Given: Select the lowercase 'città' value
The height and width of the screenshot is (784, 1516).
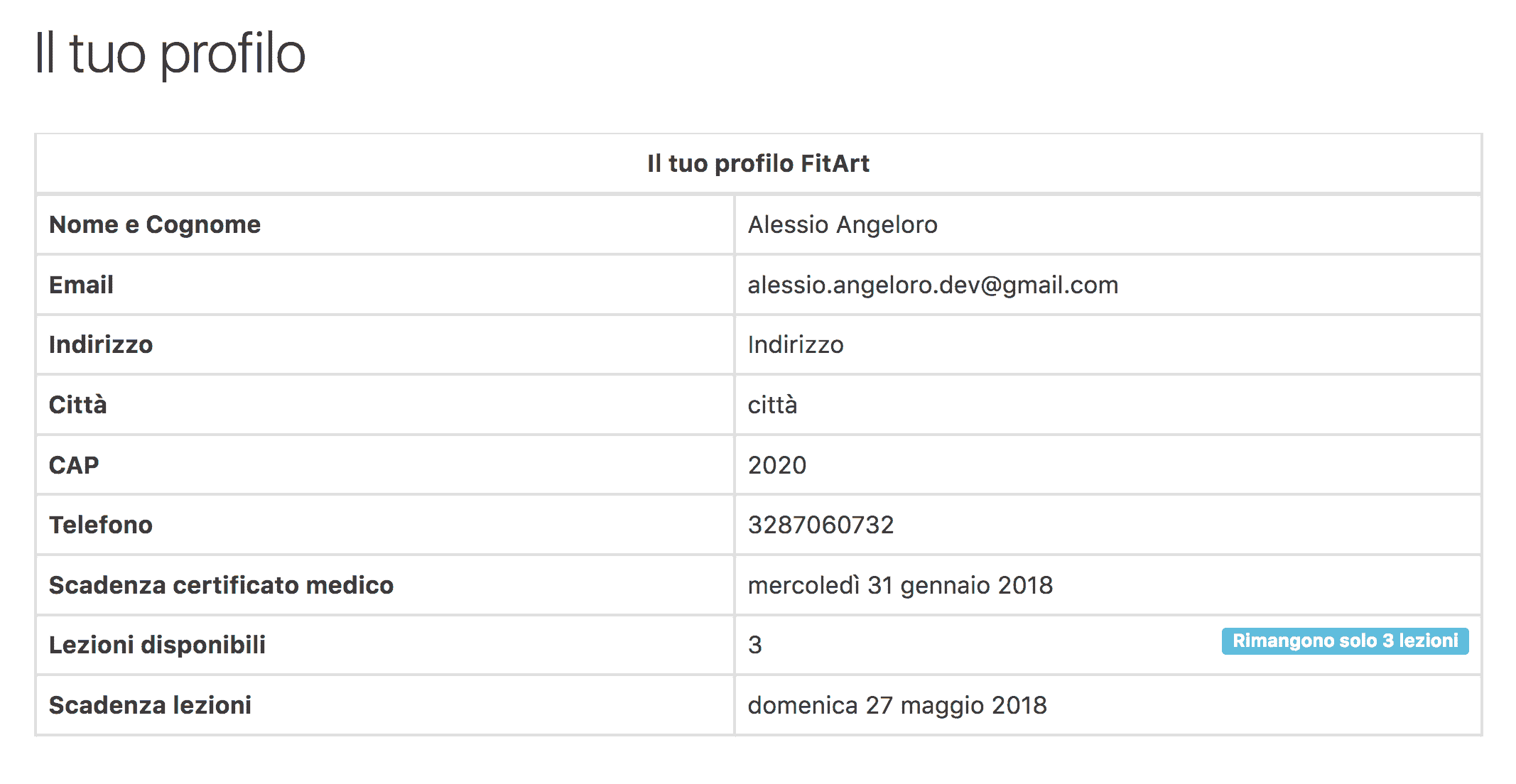Looking at the screenshot, I should tap(772, 404).
